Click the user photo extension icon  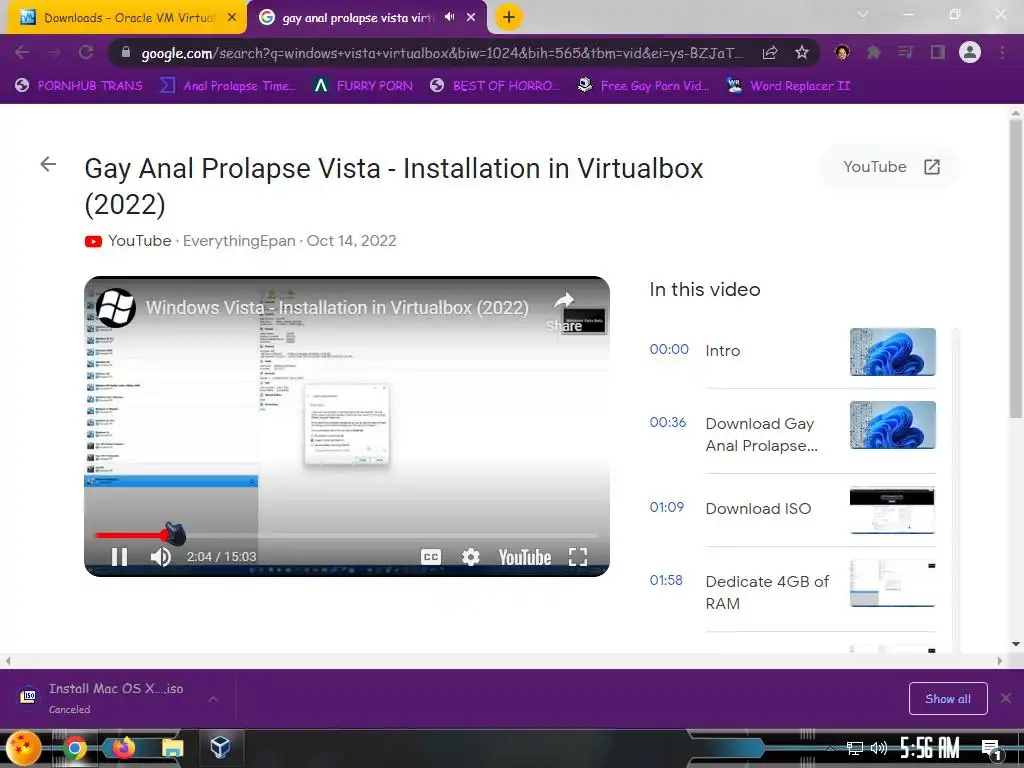point(842,52)
